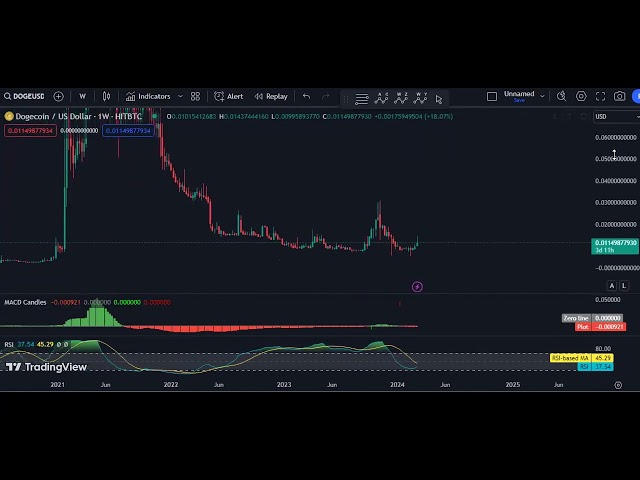Open the indicator templates grid icon
Screen dimensions: 640x480
click(196, 97)
